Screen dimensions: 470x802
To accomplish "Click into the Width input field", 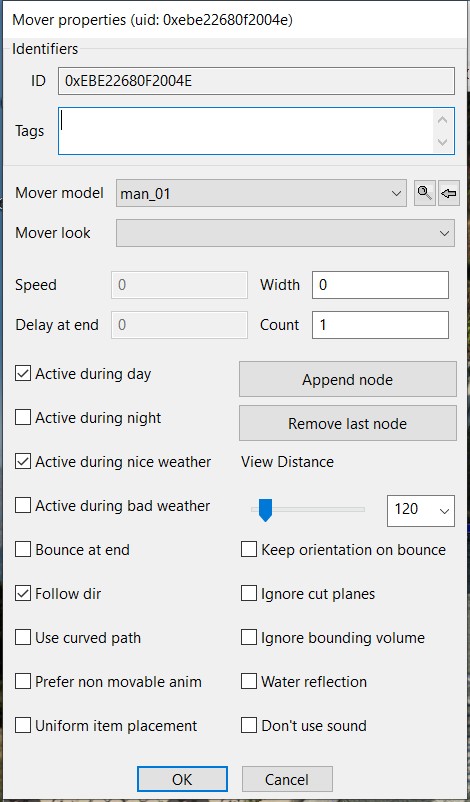I will pos(381,285).
